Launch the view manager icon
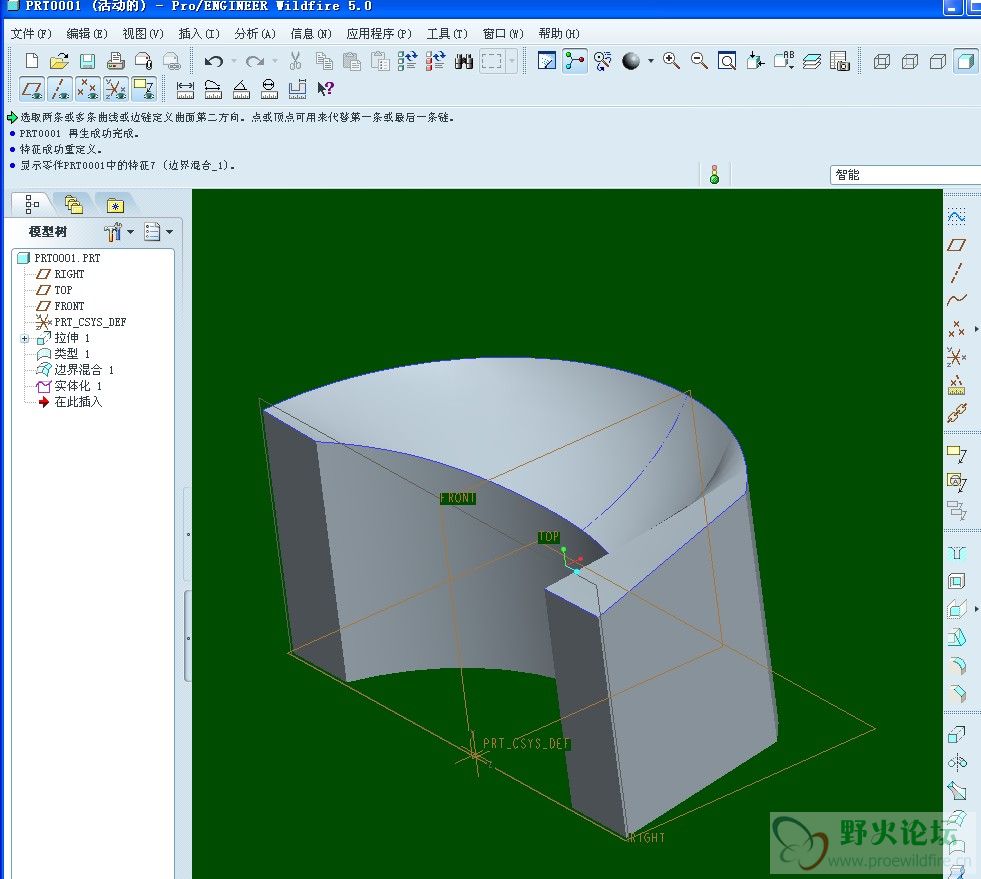Viewport: 981px width, 879px height. click(x=839, y=61)
